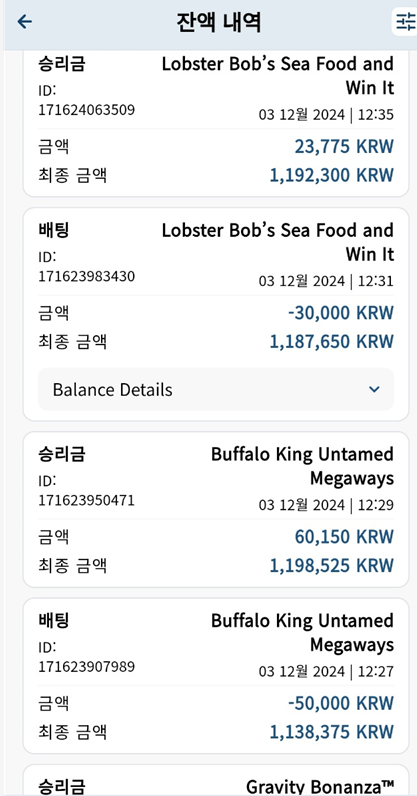Screen dimensions: 417x796
Task: Tap the back arrow icon
Action: click(24, 21)
